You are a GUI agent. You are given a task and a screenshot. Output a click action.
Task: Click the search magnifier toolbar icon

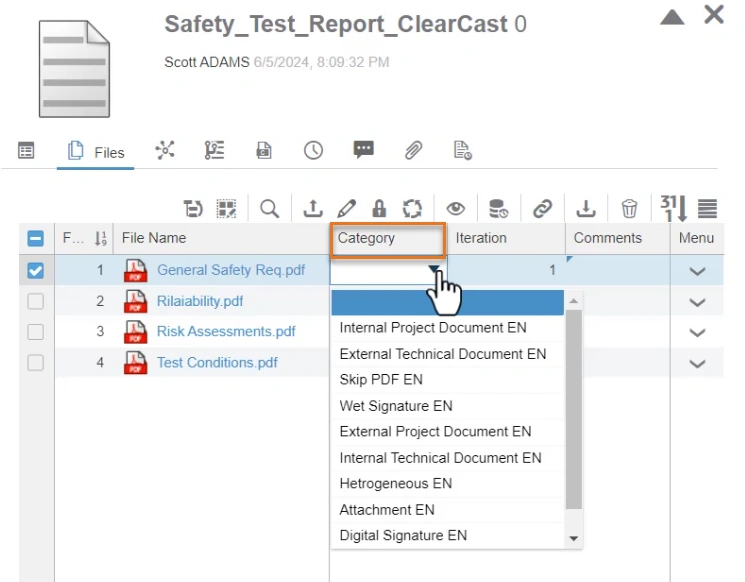[269, 209]
